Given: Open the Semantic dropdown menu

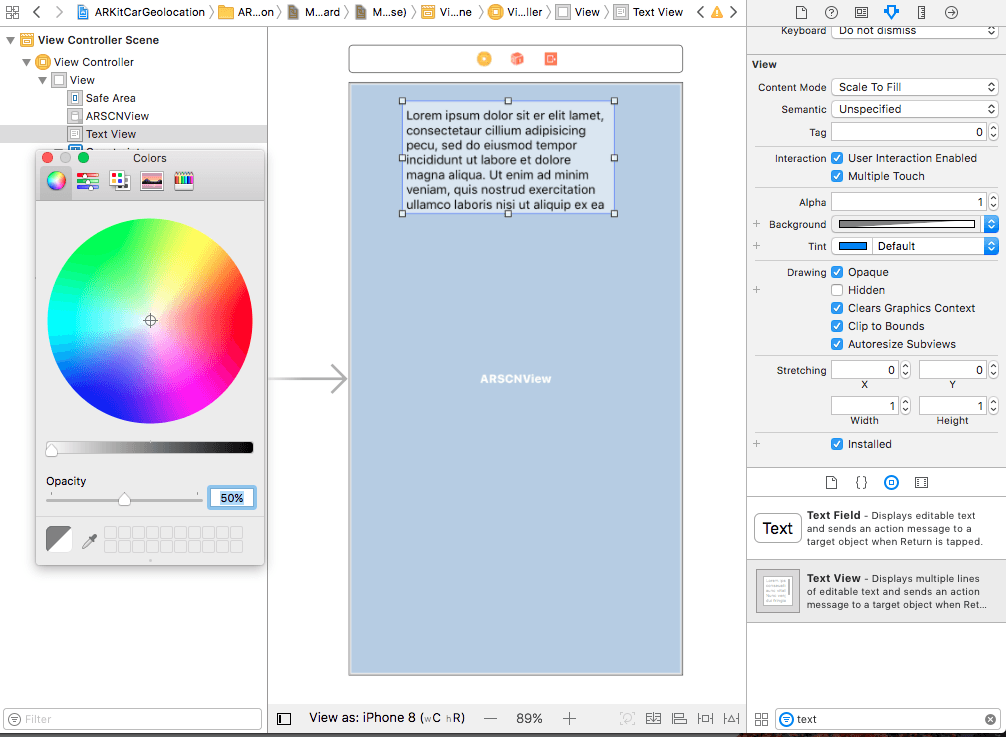Looking at the screenshot, I should pos(915,109).
